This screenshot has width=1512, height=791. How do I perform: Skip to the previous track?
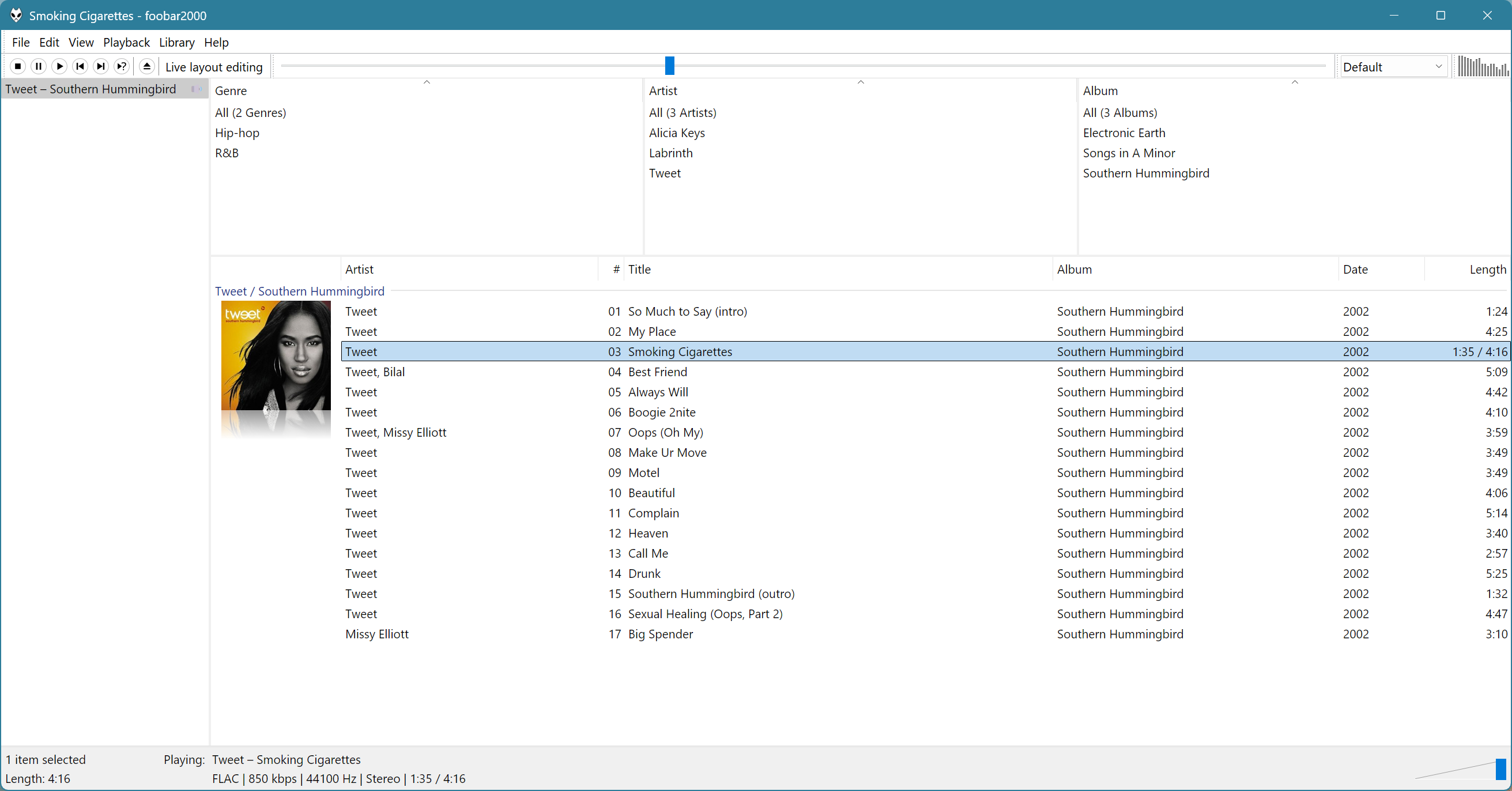[x=80, y=66]
